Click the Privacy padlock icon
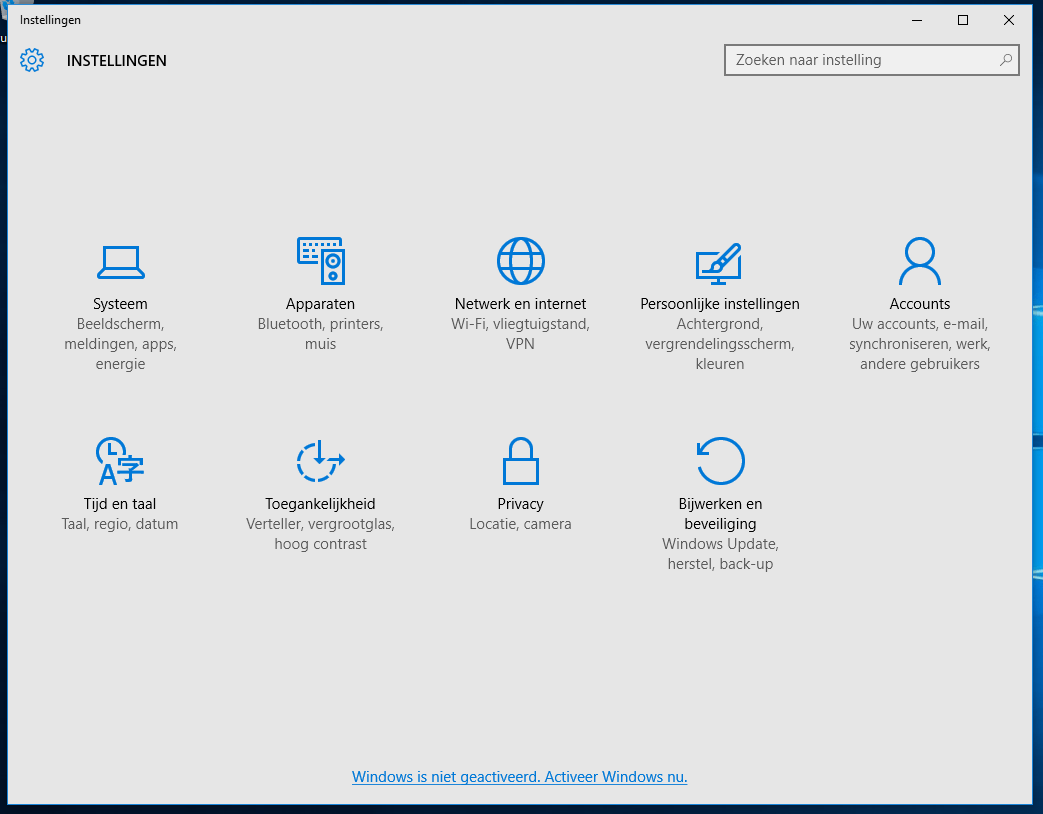Image resolution: width=1043 pixels, height=814 pixels. pyautogui.click(x=520, y=461)
